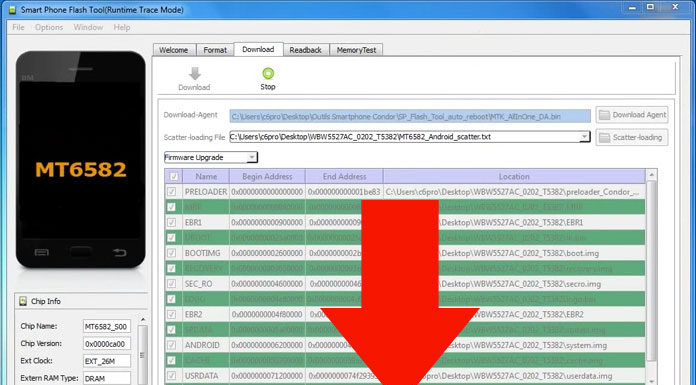The width and height of the screenshot is (696, 385).
Task: Toggle the EBR2 row checkbox
Action: (x=171, y=314)
